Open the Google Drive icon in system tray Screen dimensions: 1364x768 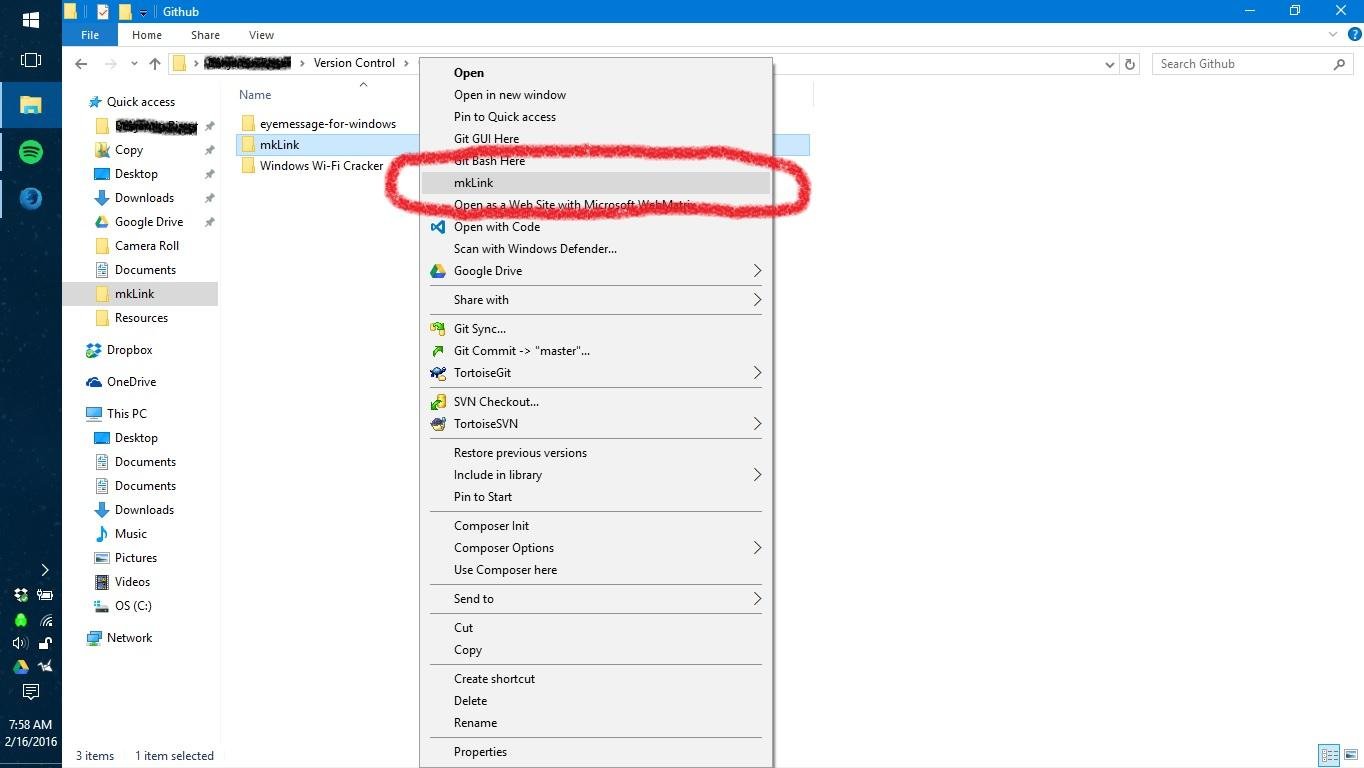tap(20, 666)
